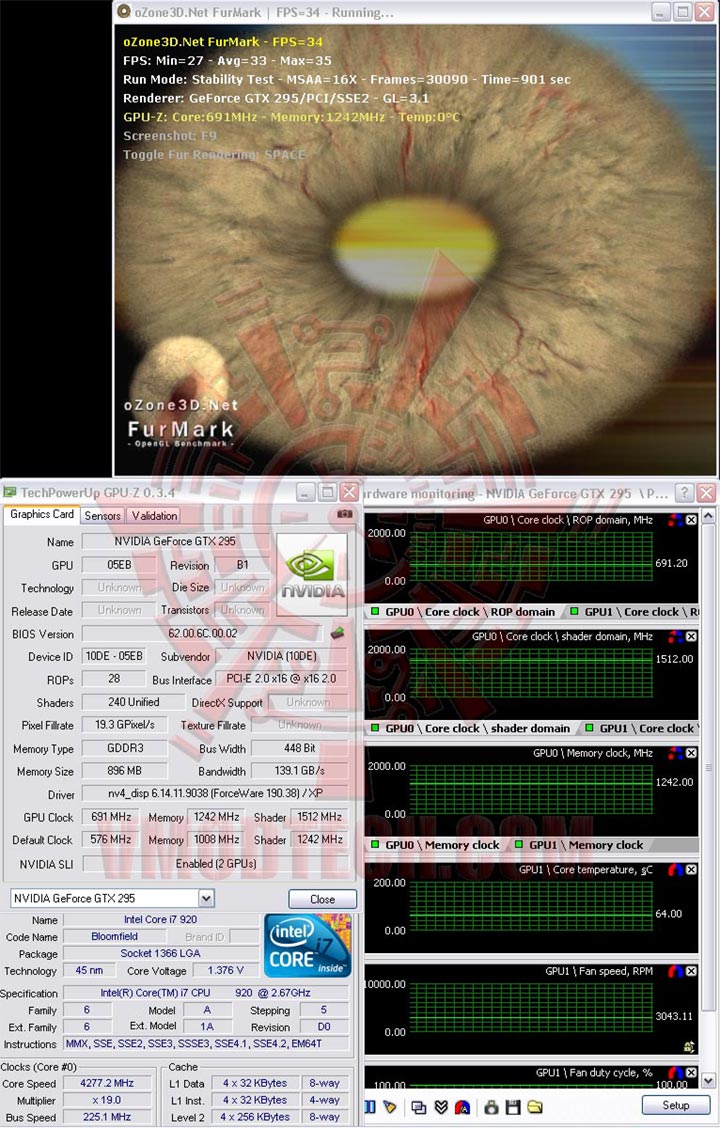Click the FurMark window title bar icon
Screen dimensions: 720x1128
pos(124,12)
